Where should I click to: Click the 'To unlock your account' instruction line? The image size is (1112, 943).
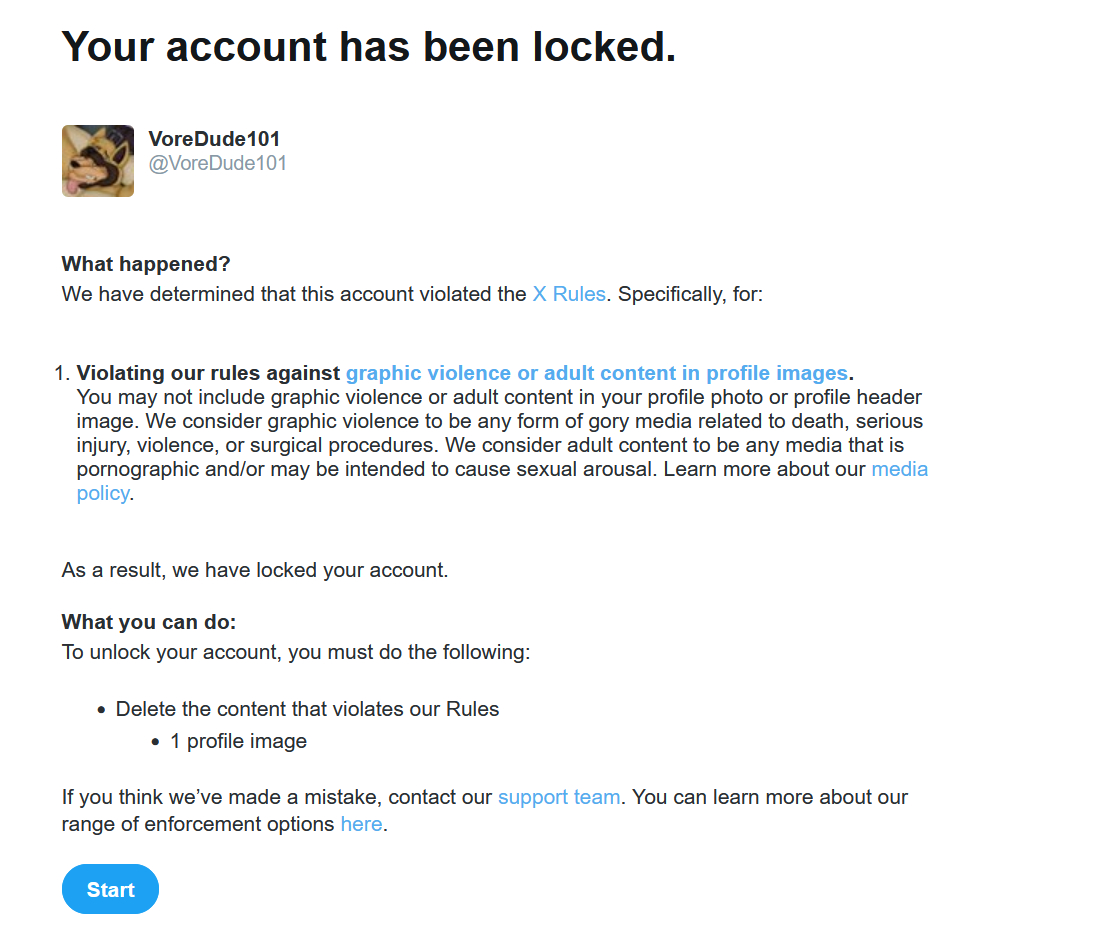[295, 652]
